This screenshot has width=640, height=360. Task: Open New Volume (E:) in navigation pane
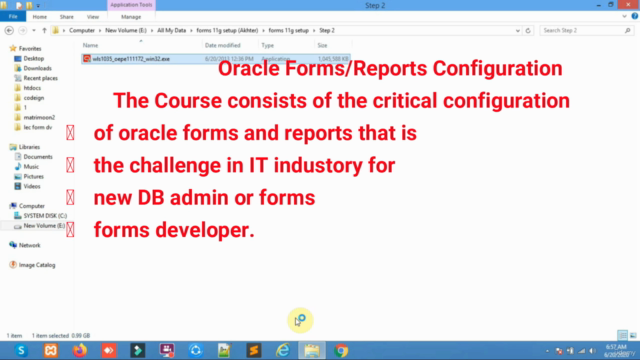click(44, 226)
